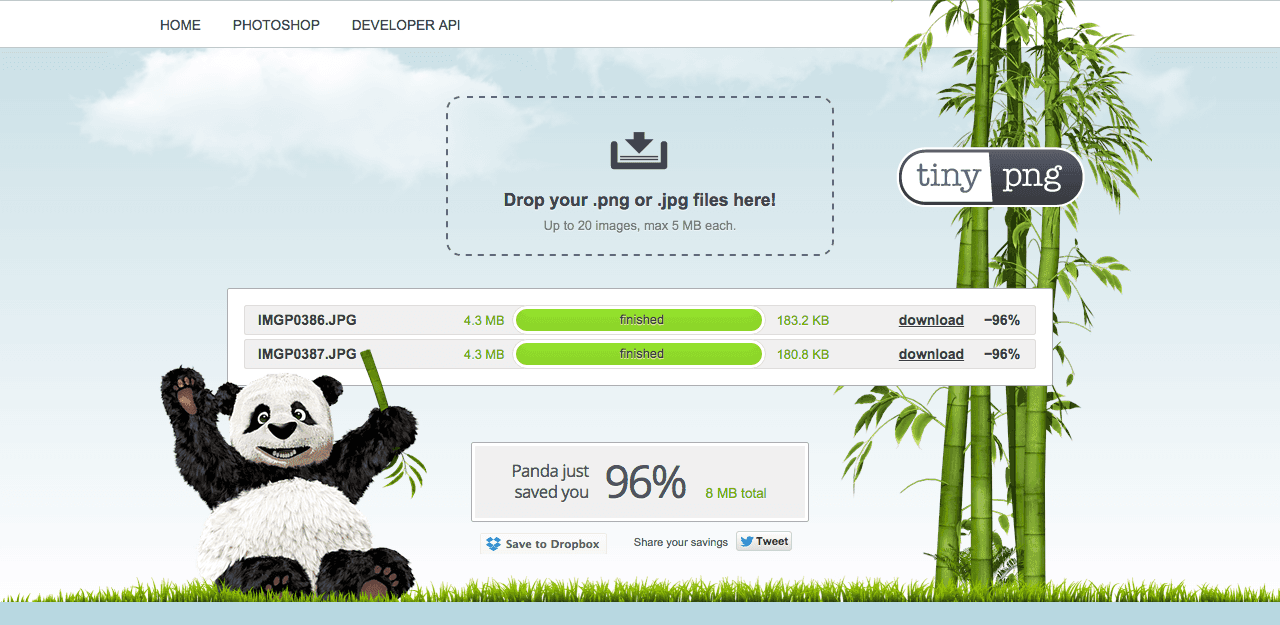Click the Tweet button to share savings
The height and width of the screenshot is (625, 1280).
coord(764,541)
